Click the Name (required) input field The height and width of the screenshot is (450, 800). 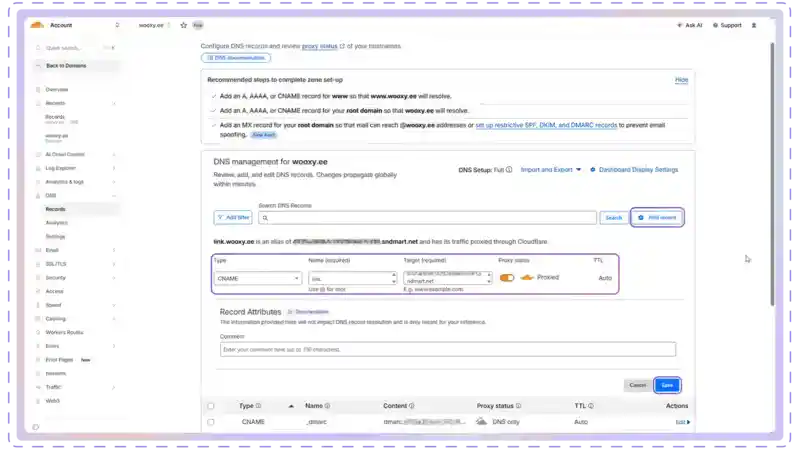point(352,279)
